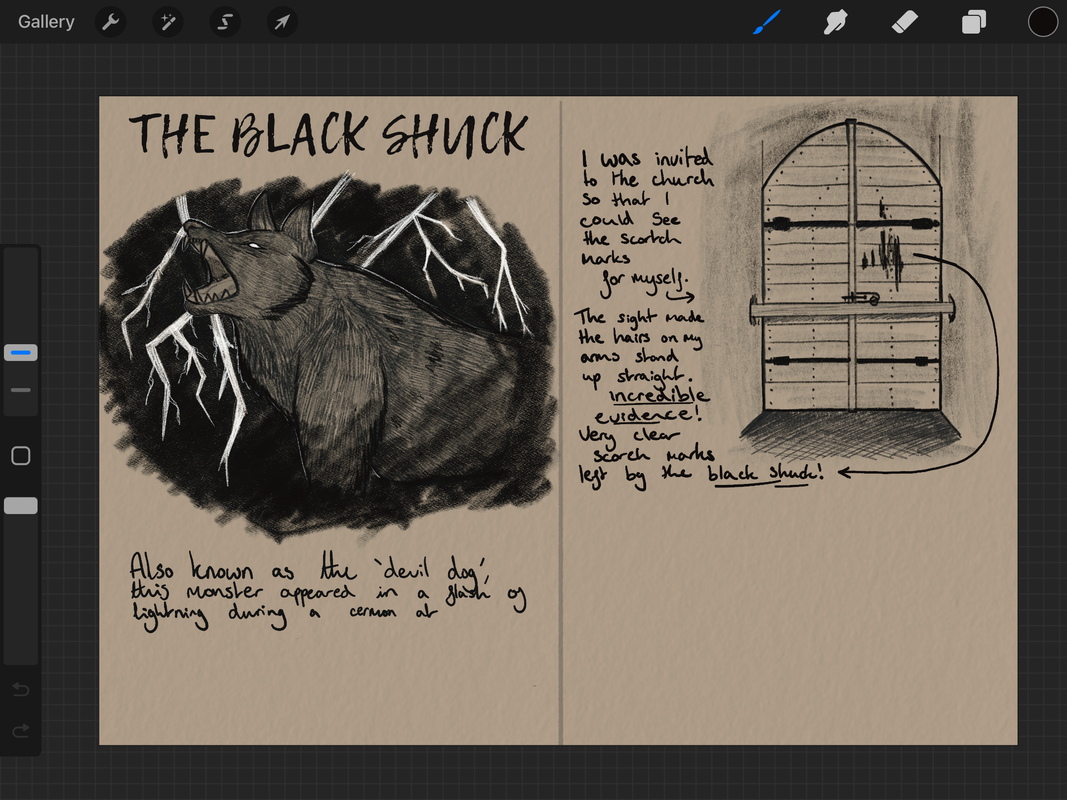1067x800 pixels.
Task: Adjust the brush size slider handle
Action: pyautogui.click(x=20, y=352)
